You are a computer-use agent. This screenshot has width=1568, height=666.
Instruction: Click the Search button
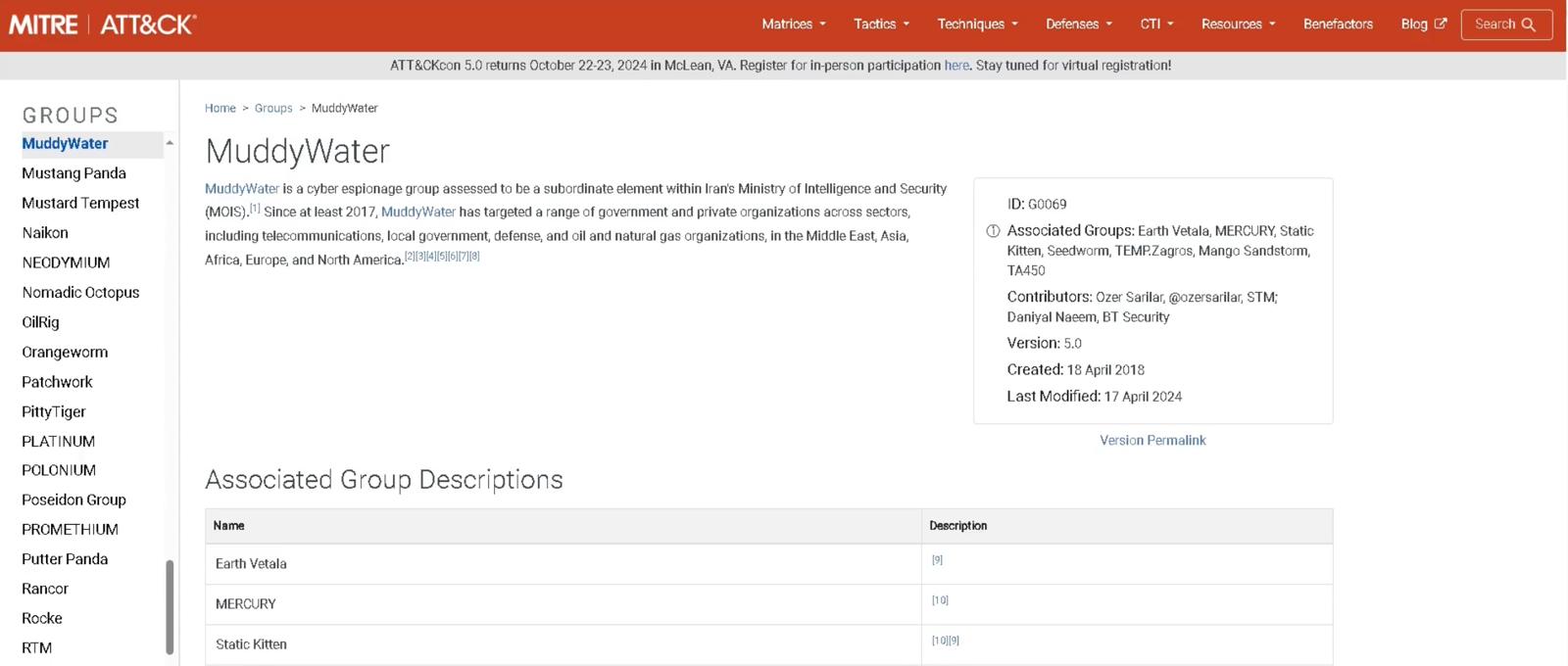pyautogui.click(x=1506, y=24)
